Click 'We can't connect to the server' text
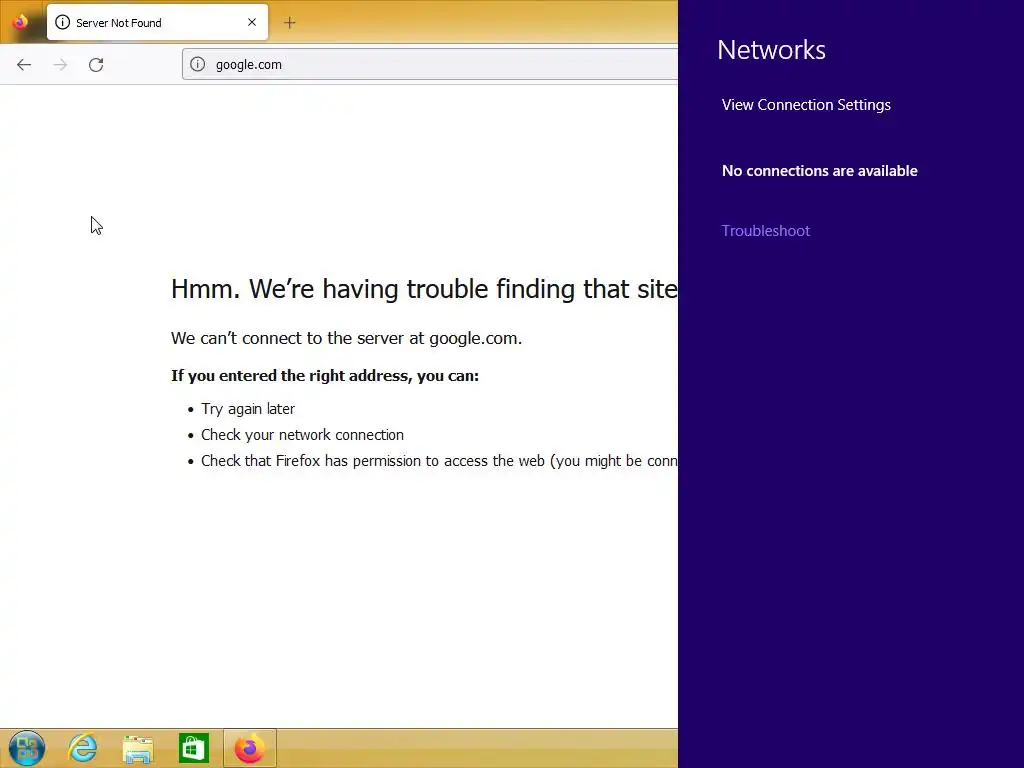The width and height of the screenshot is (1024, 768). (x=346, y=338)
